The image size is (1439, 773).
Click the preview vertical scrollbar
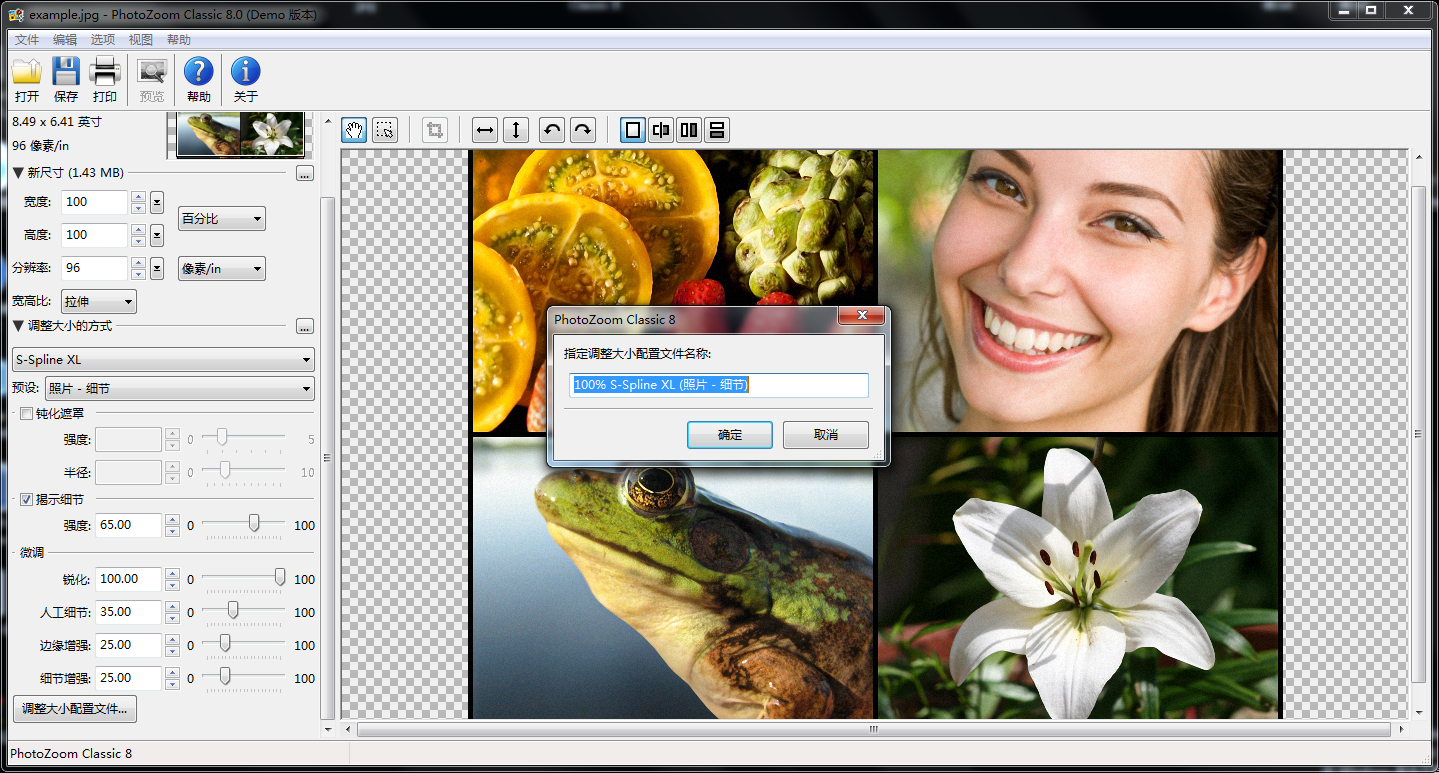pyautogui.click(x=1418, y=434)
